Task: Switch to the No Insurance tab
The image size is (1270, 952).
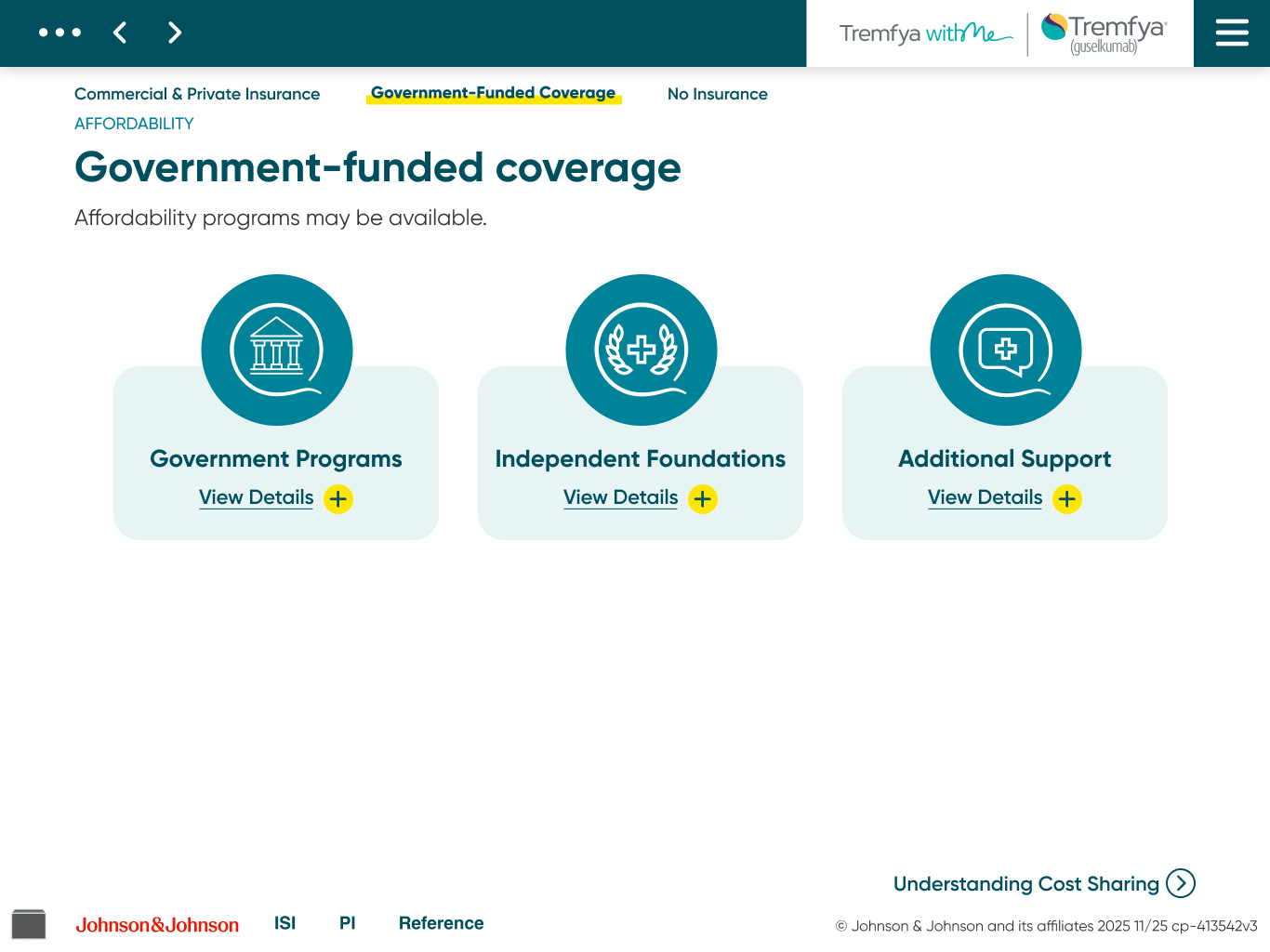Action: click(x=717, y=94)
